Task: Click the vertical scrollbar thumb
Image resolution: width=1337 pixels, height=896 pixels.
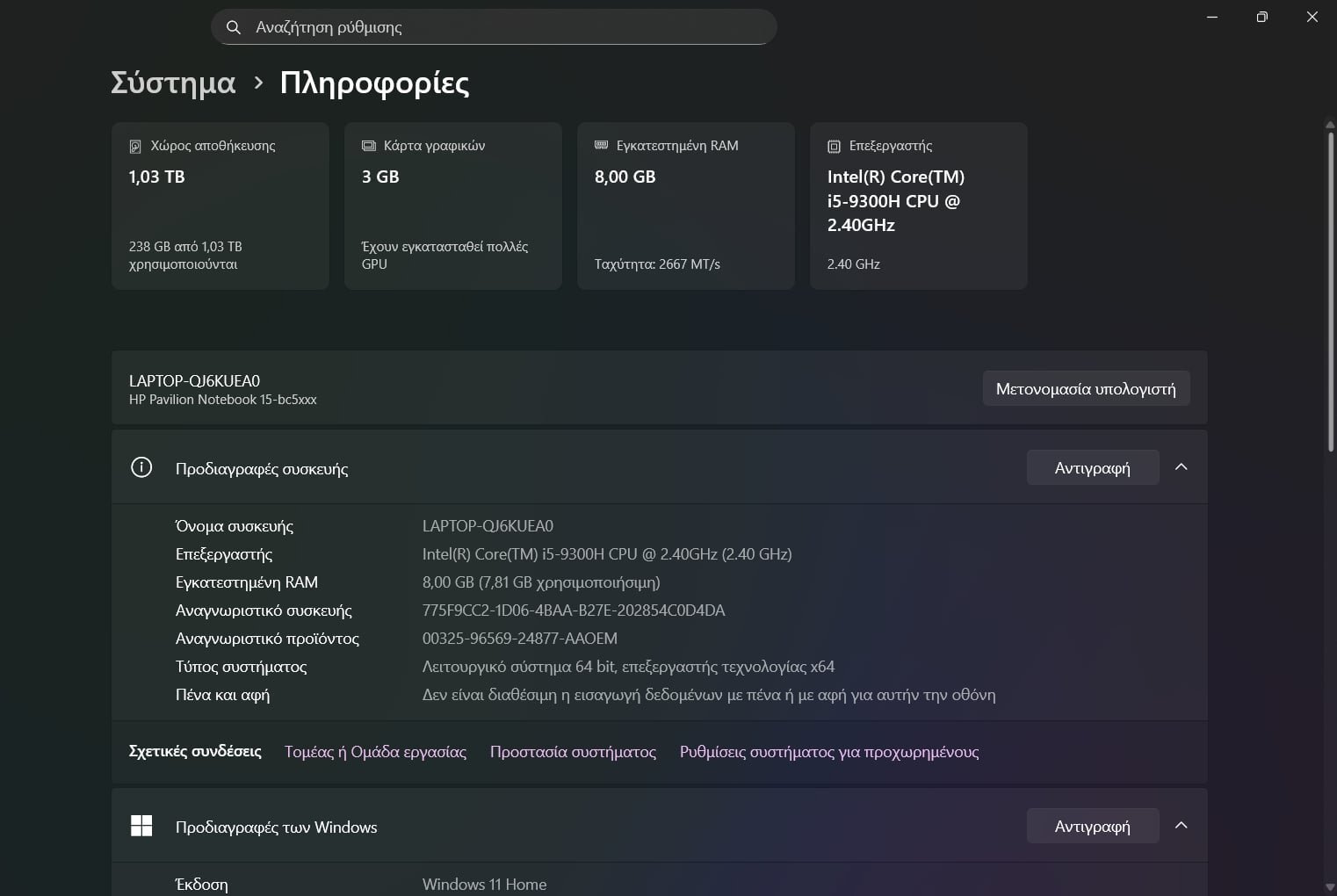Action: [1330, 290]
